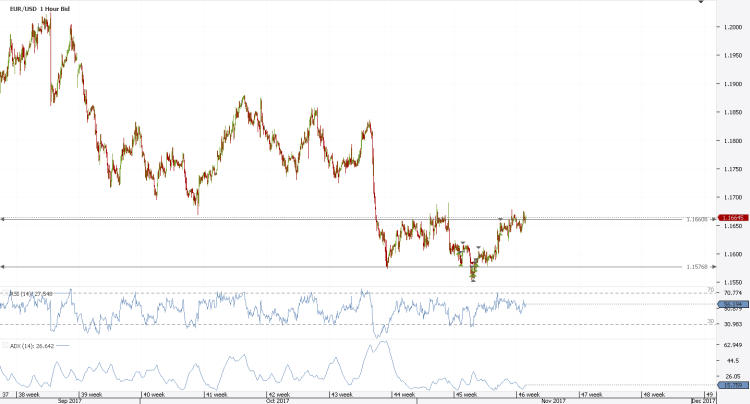
Task: Click the 39 week time axis label
Action: 91,395
